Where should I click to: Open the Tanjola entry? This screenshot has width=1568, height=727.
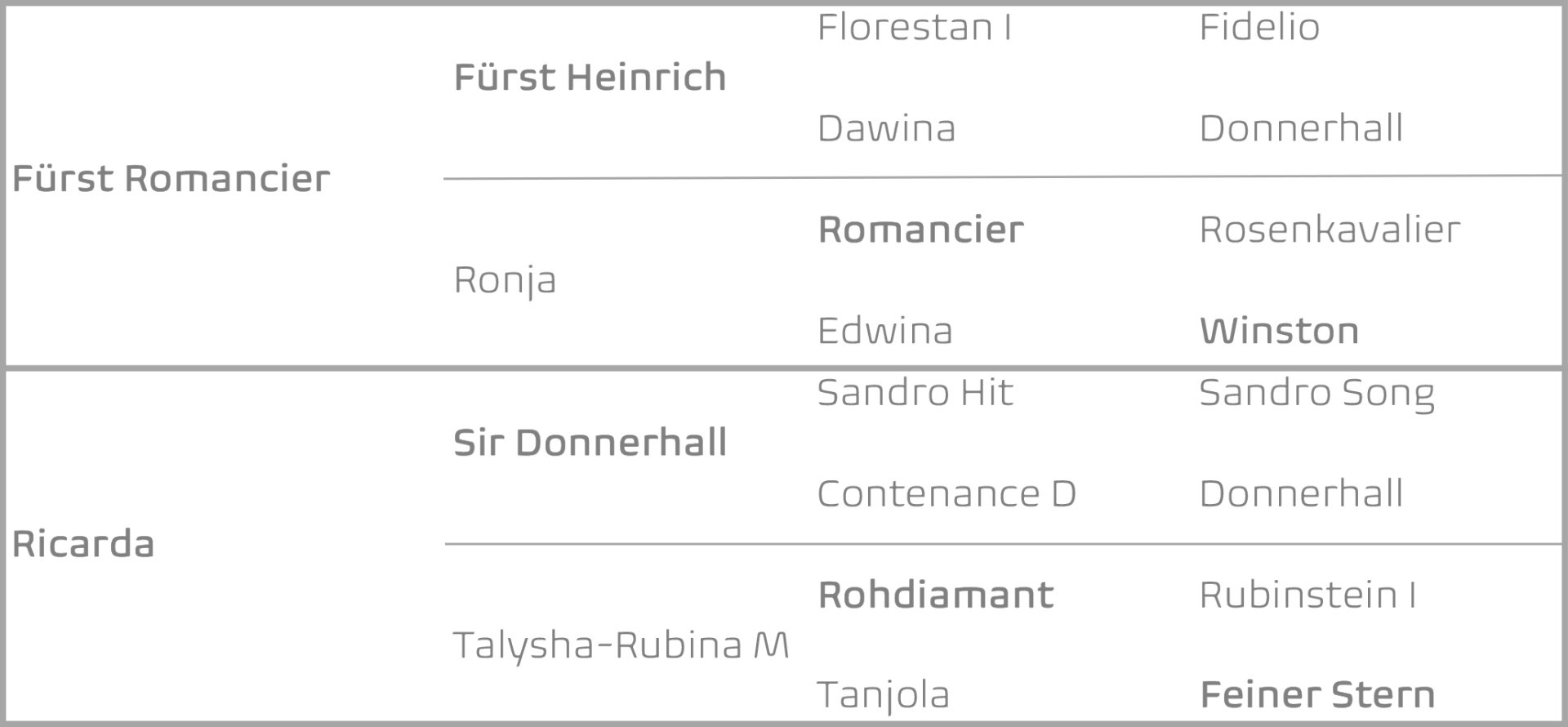point(883,696)
